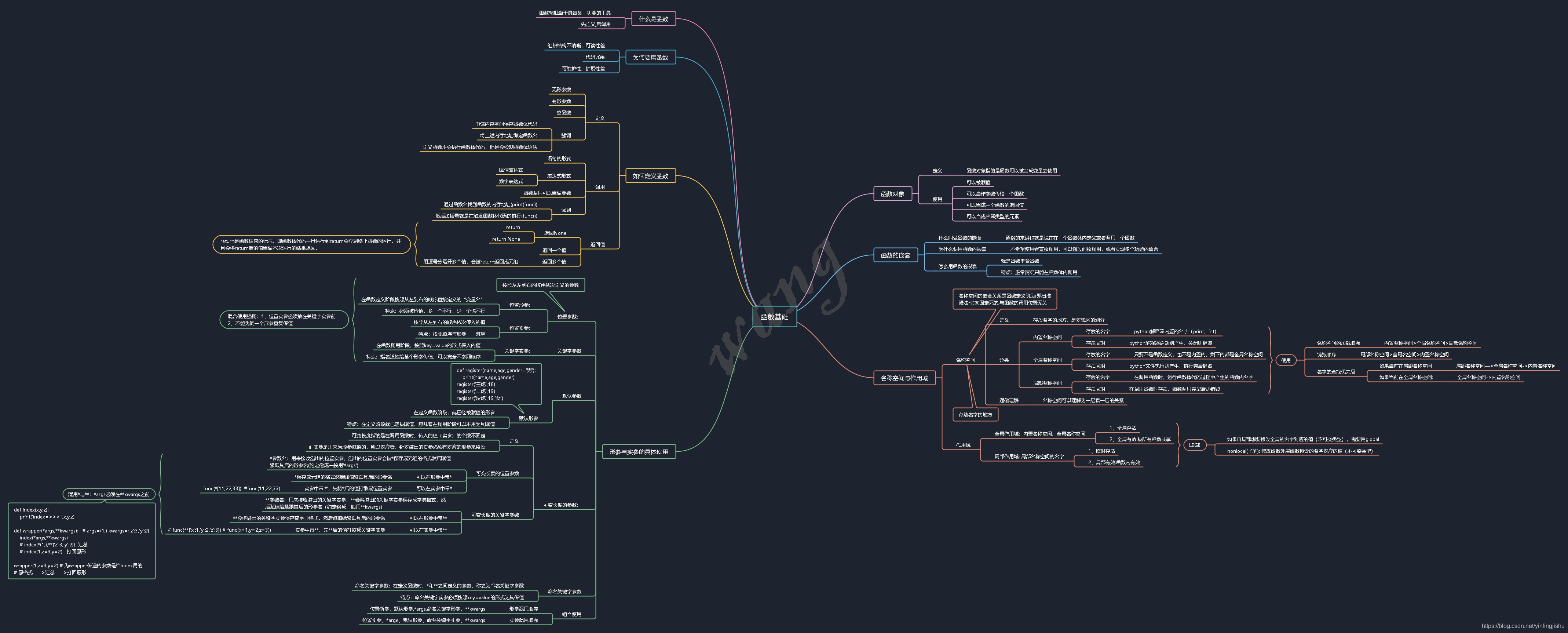Screen dimensions: 1568x633
Task: Click the return是函数结束的标志 note bubble
Action: point(311,245)
